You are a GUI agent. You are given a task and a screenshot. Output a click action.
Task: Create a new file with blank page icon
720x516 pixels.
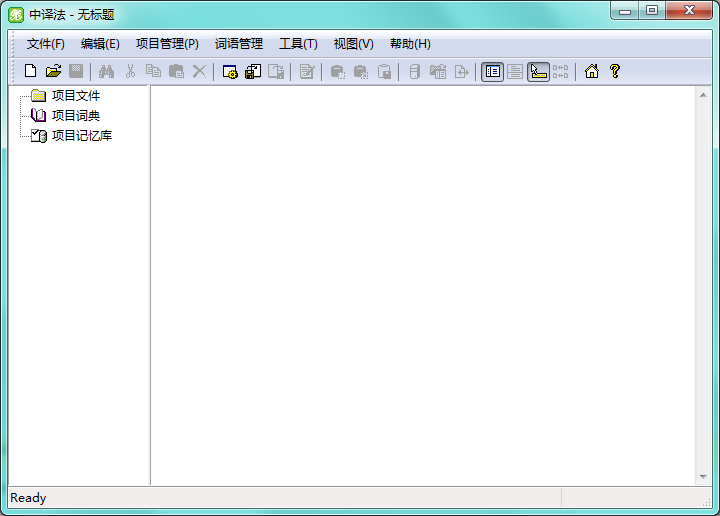point(30,71)
